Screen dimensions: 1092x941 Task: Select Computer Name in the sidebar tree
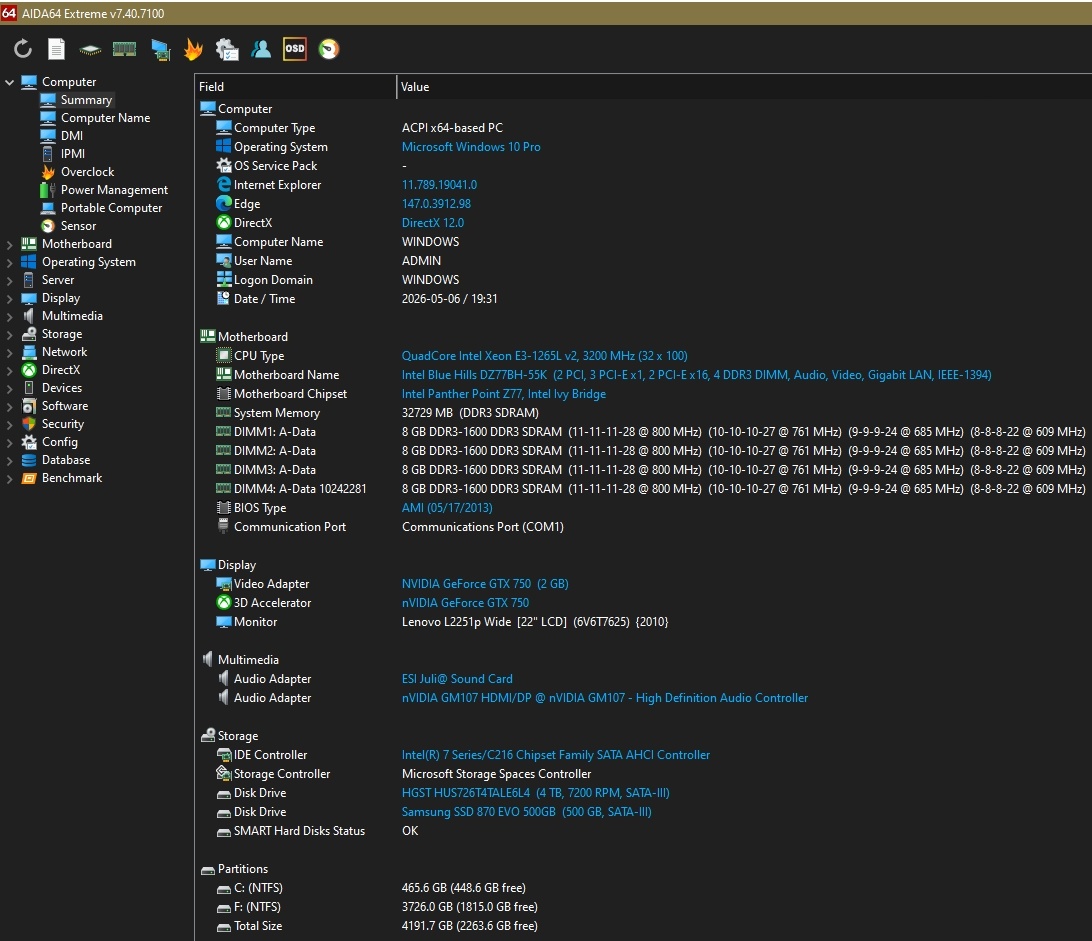click(105, 118)
